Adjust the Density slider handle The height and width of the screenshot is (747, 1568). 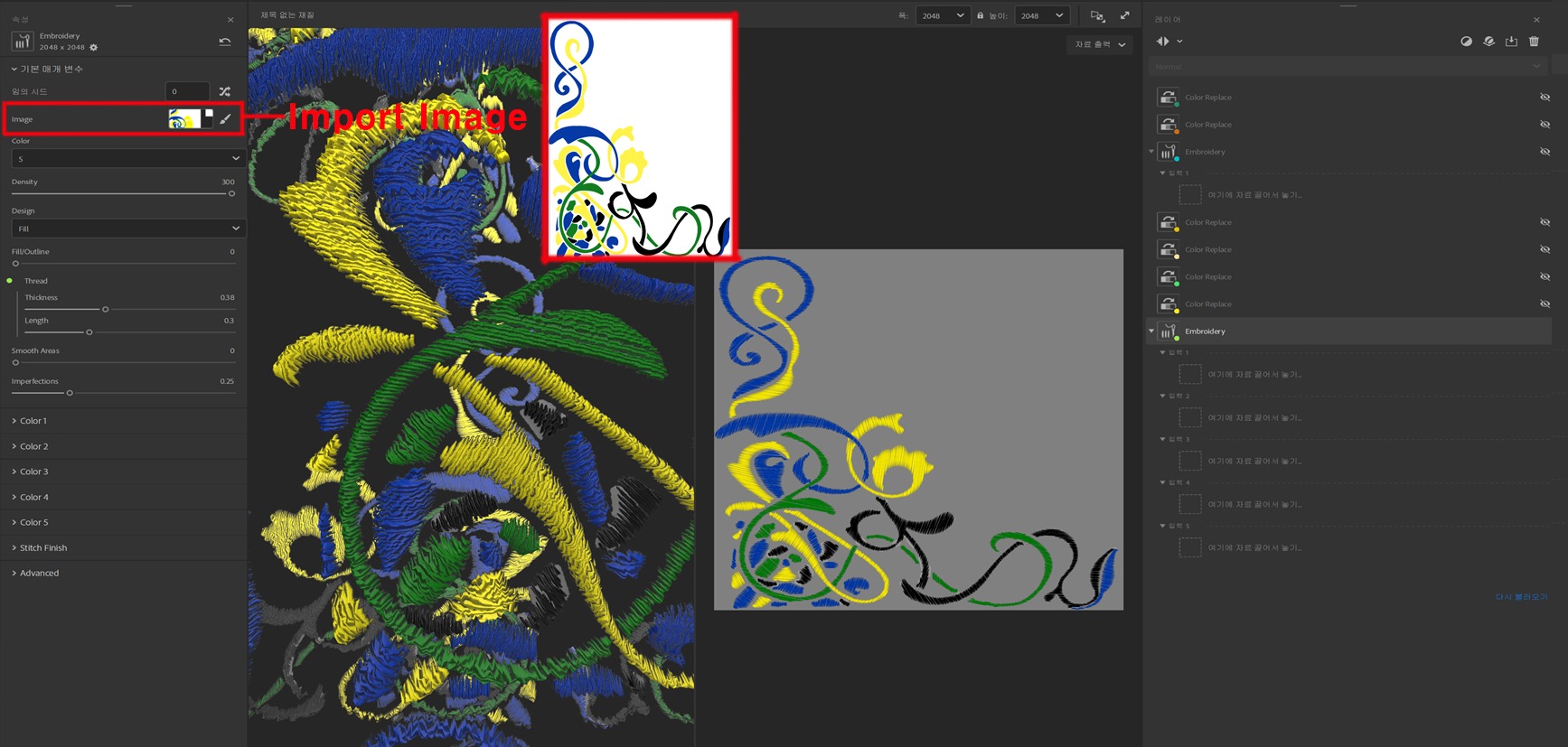tap(231, 193)
